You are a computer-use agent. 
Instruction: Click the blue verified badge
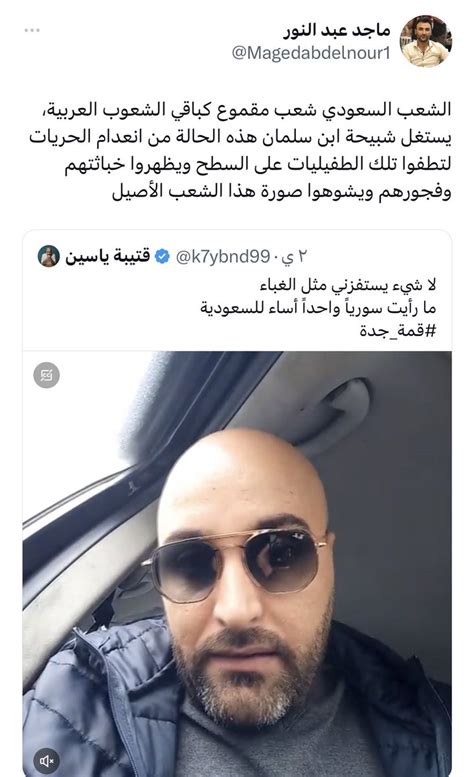(162, 257)
